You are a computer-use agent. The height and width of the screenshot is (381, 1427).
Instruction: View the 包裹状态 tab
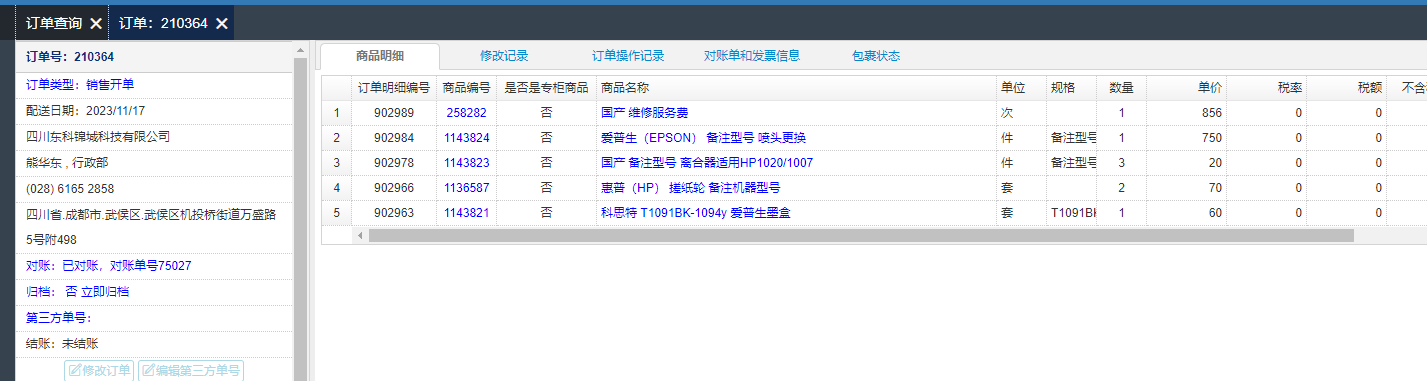[876, 56]
